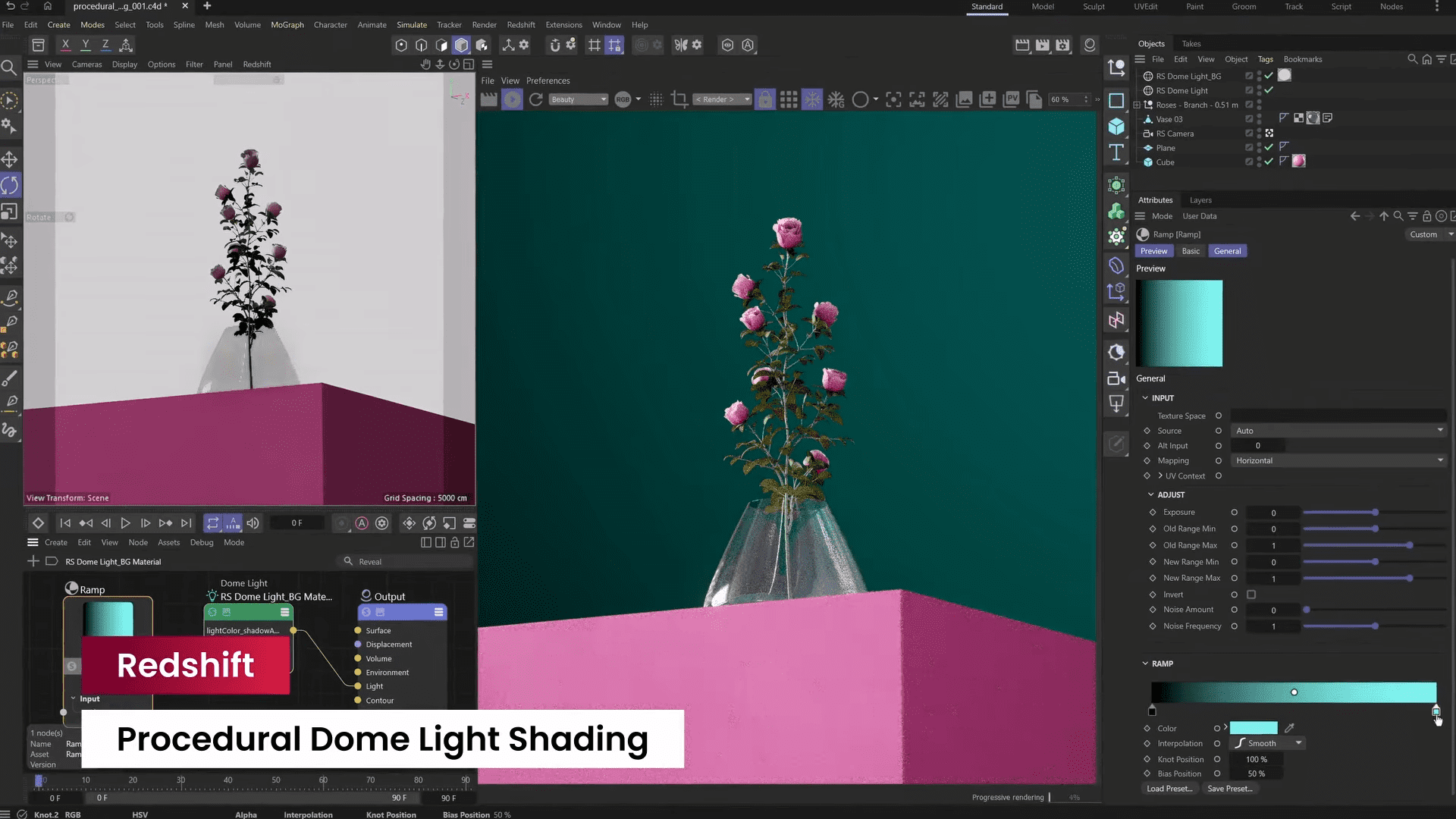Image resolution: width=1456 pixels, height=819 pixels.
Task: Toggle the green checkmark enabling the Plane object
Action: (x=1269, y=148)
